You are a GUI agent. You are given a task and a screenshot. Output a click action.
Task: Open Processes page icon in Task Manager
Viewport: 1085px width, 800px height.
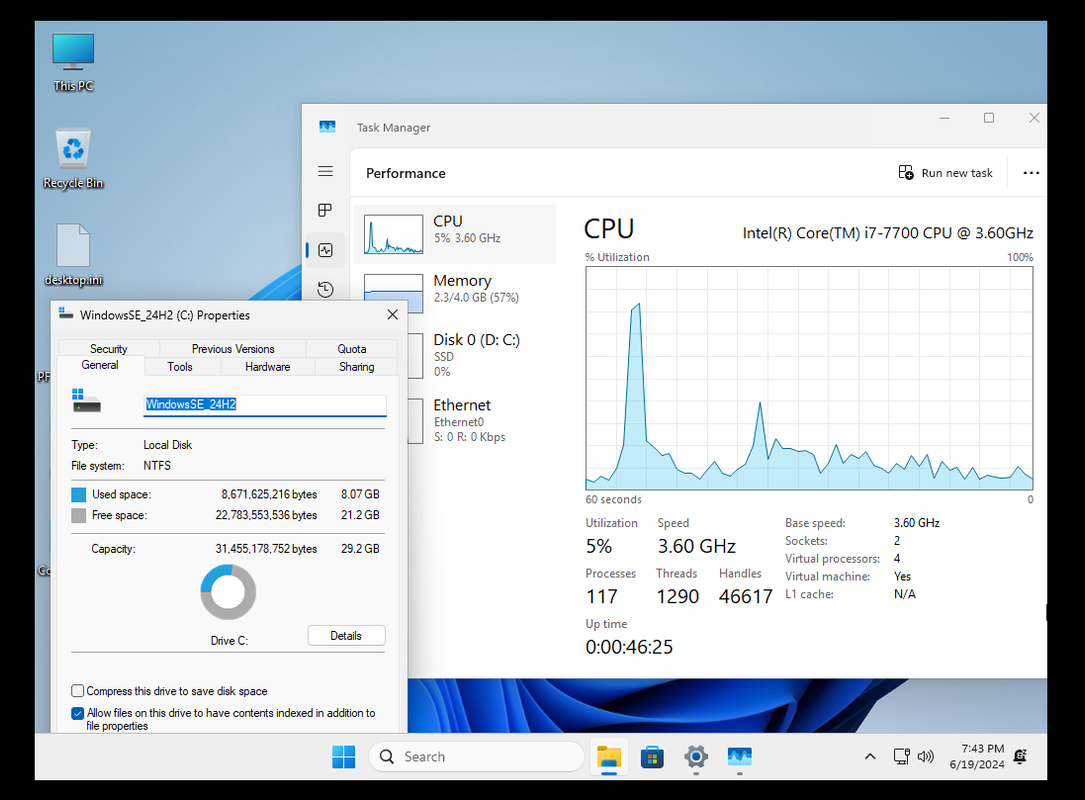tap(325, 210)
